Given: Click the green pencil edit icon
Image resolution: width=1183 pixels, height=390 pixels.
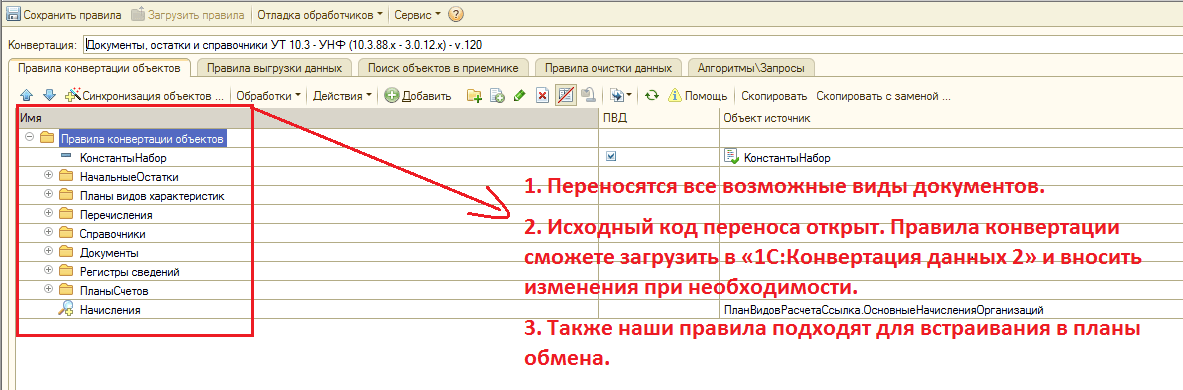Looking at the screenshot, I should 519,96.
